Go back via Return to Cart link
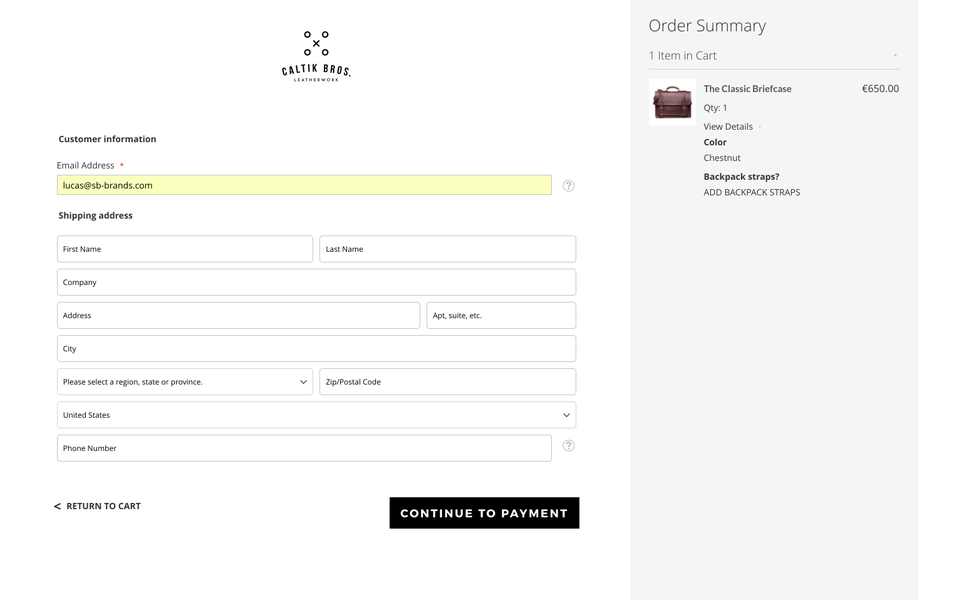 (x=98, y=506)
